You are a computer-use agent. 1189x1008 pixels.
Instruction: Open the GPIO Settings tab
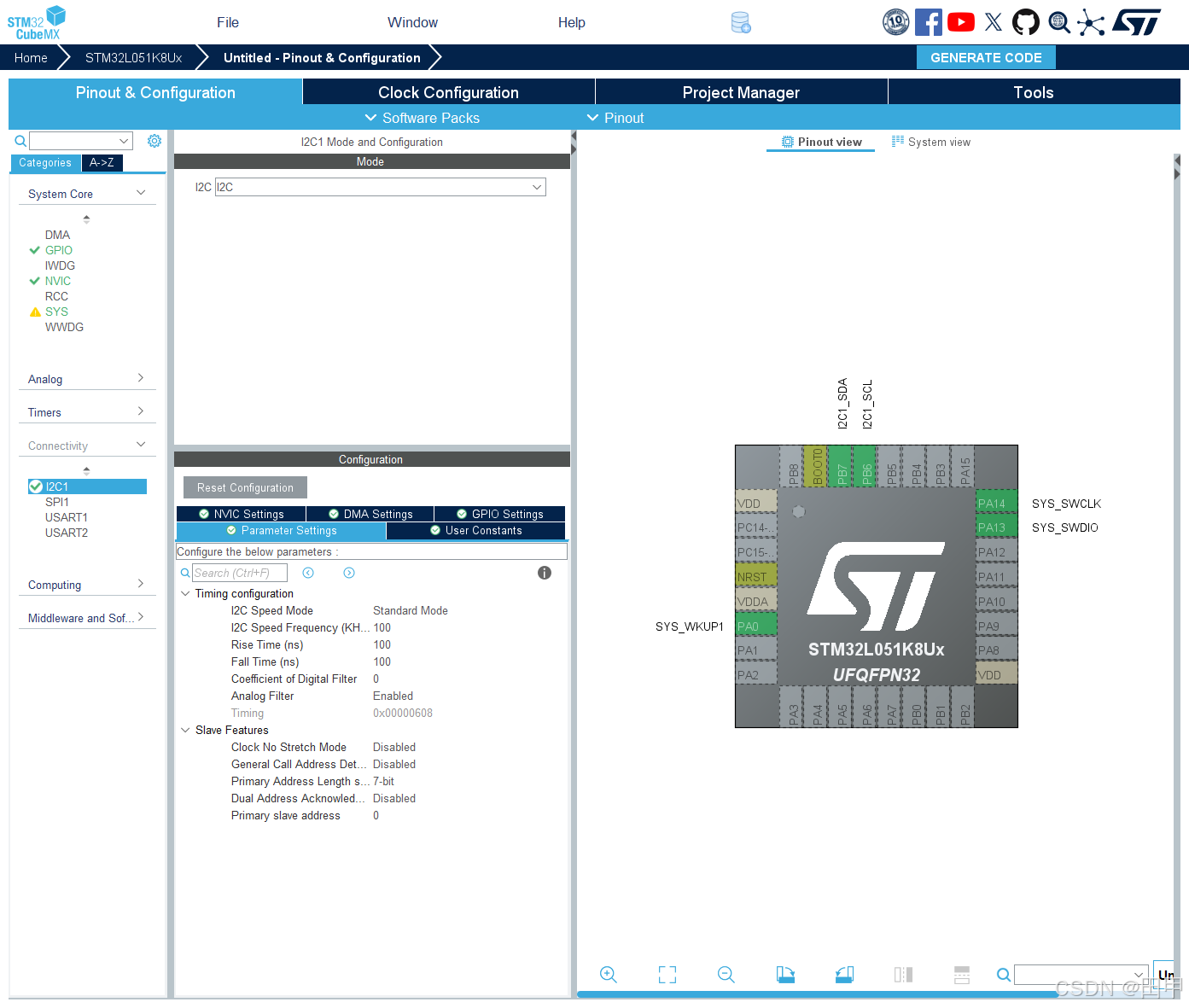coord(500,514)
